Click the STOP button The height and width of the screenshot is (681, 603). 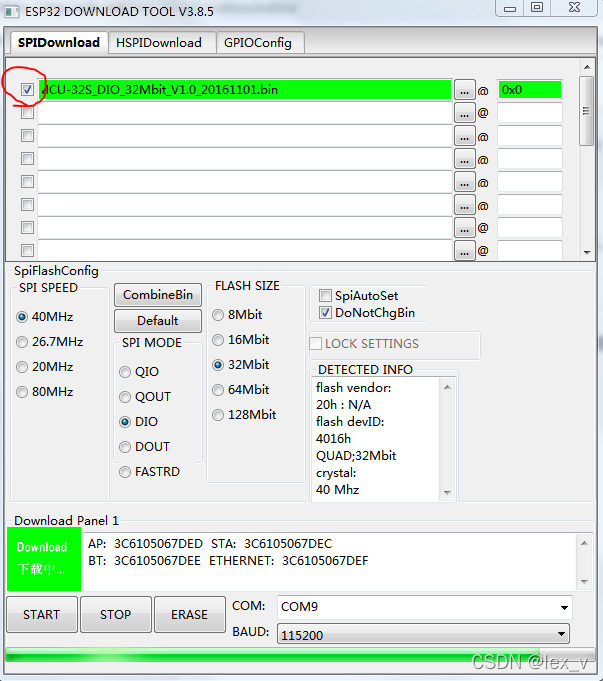pos(116,615)
